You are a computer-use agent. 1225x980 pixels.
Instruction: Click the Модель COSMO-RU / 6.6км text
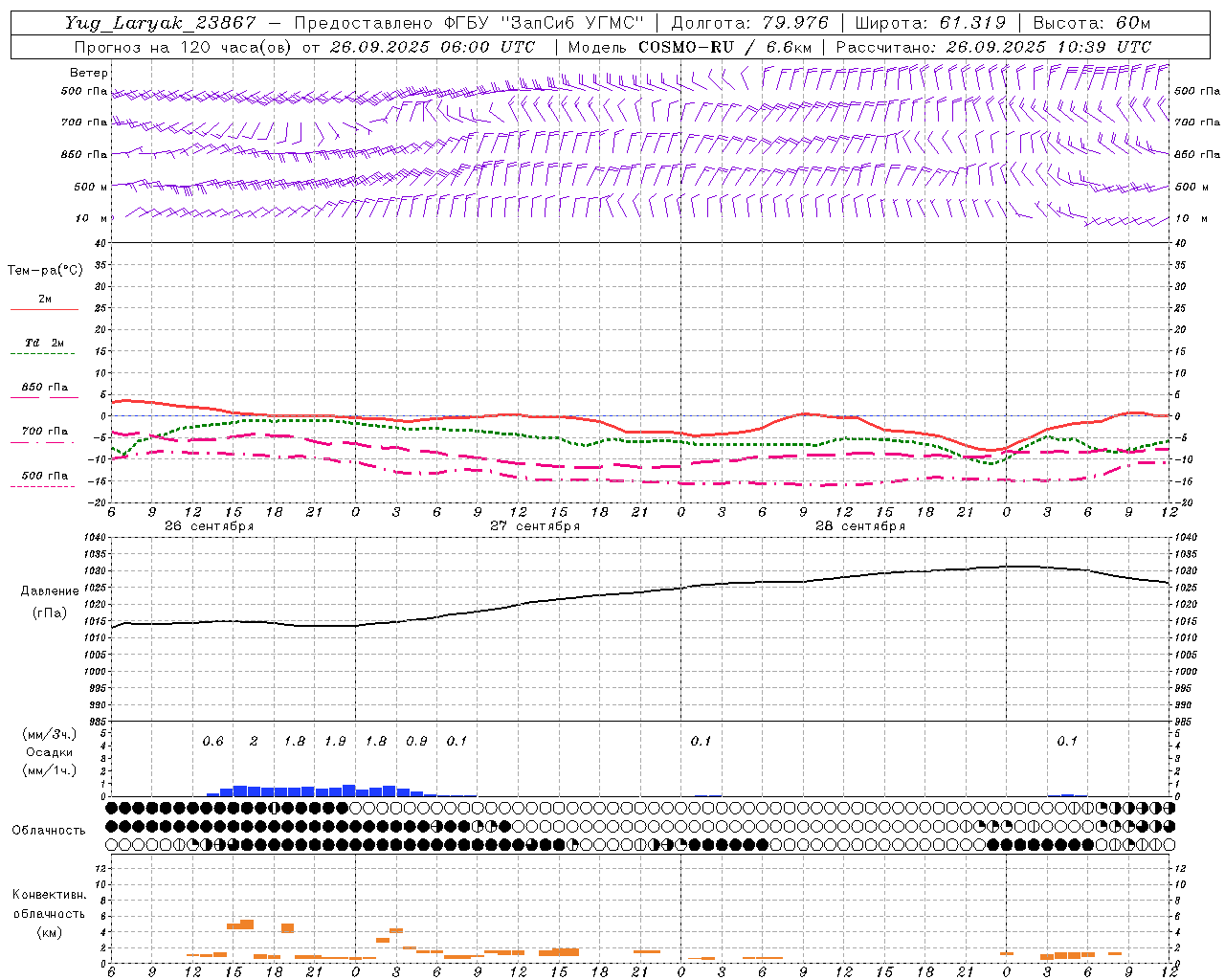[690, 47]
